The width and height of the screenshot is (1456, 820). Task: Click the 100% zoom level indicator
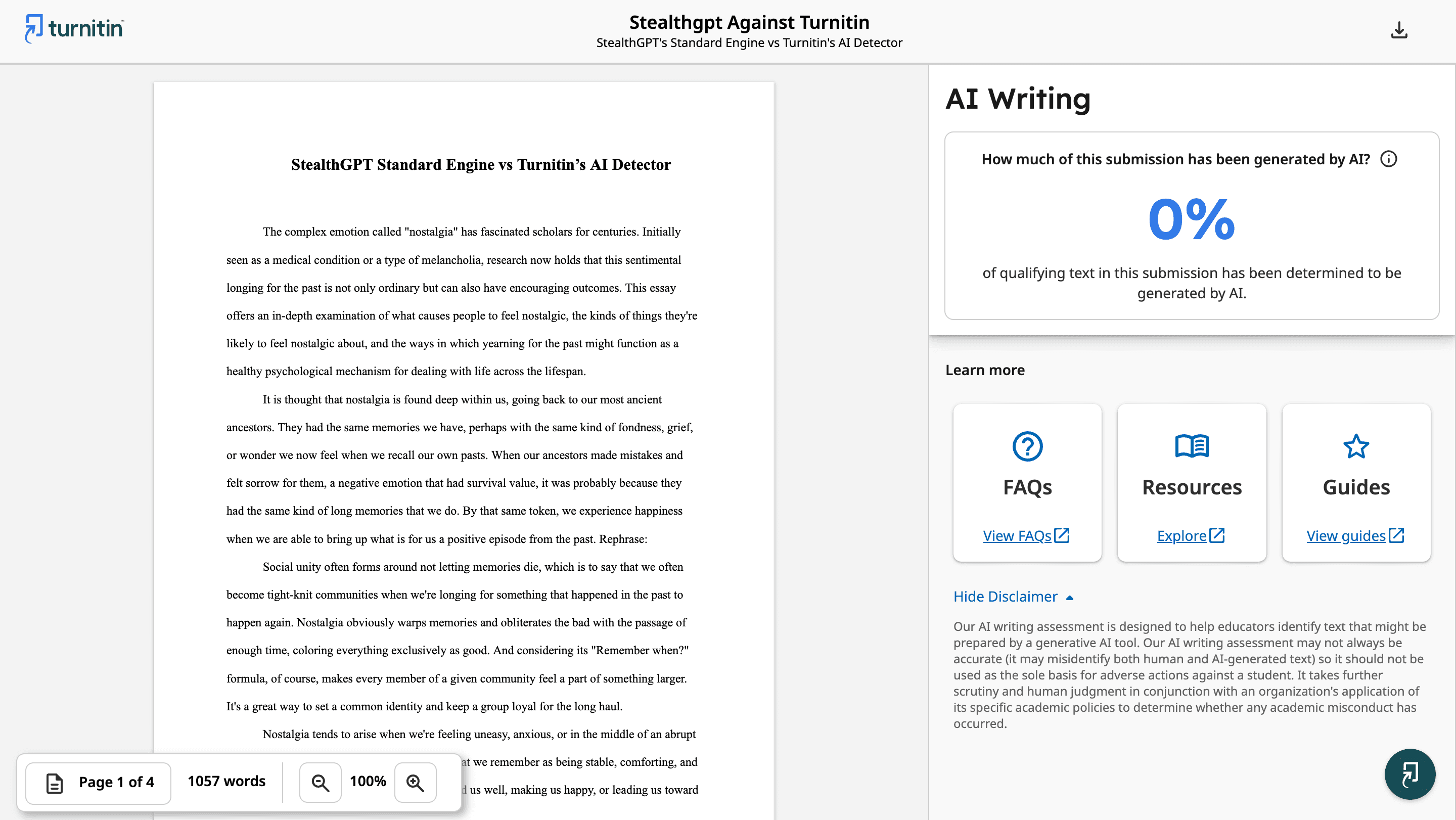pos(368,782)
